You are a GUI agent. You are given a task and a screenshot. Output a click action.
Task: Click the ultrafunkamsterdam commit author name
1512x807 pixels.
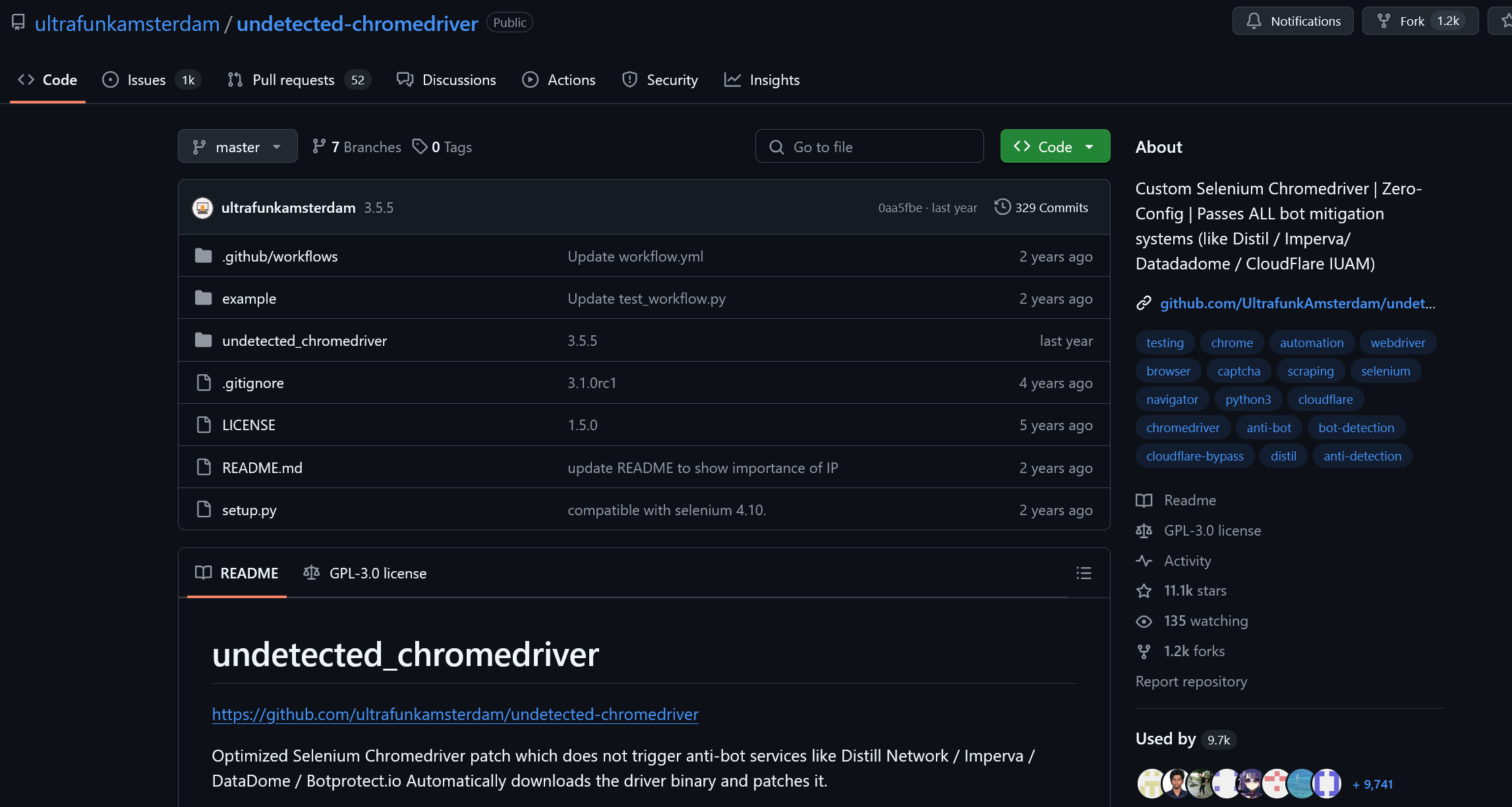tap(288, 208)
